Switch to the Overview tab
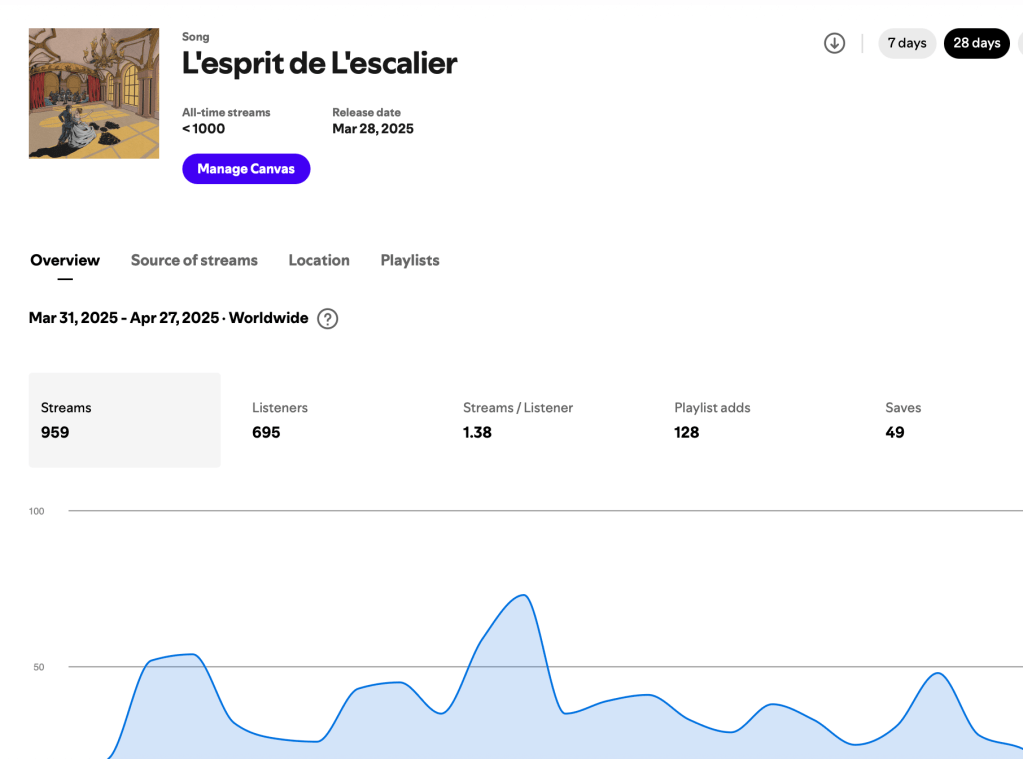This screenshot has width=1023, height=759. [65, 260]
